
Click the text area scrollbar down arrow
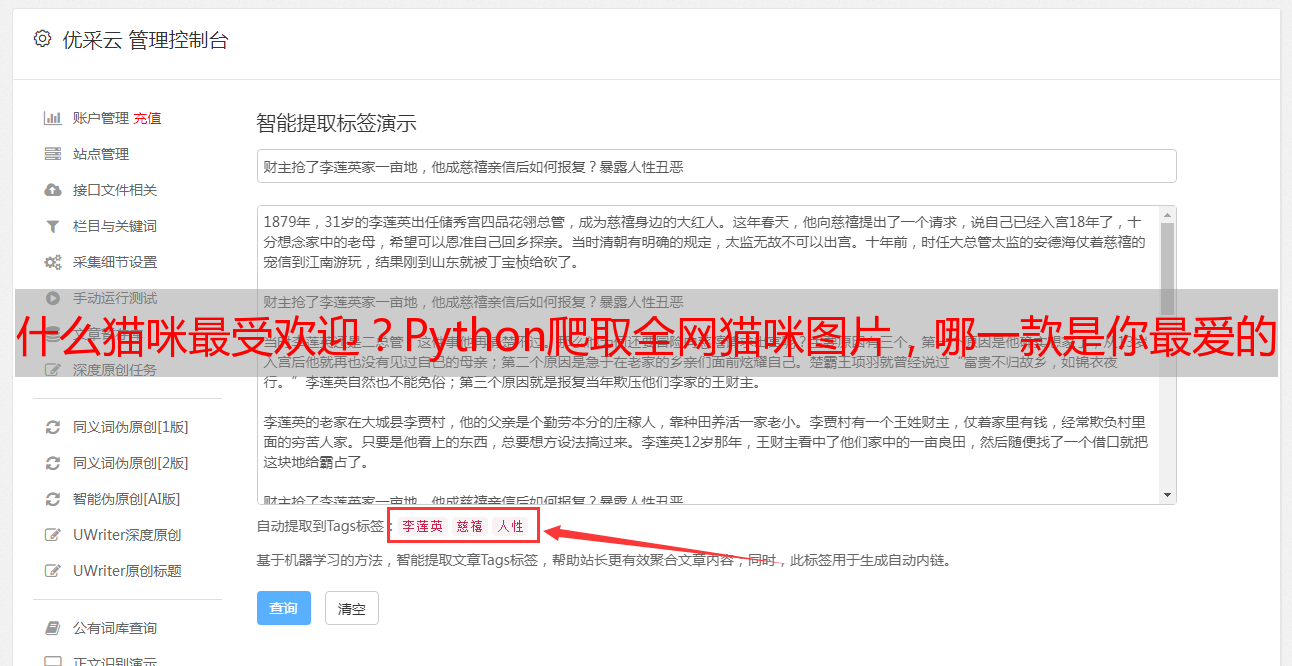point(1167,495)
